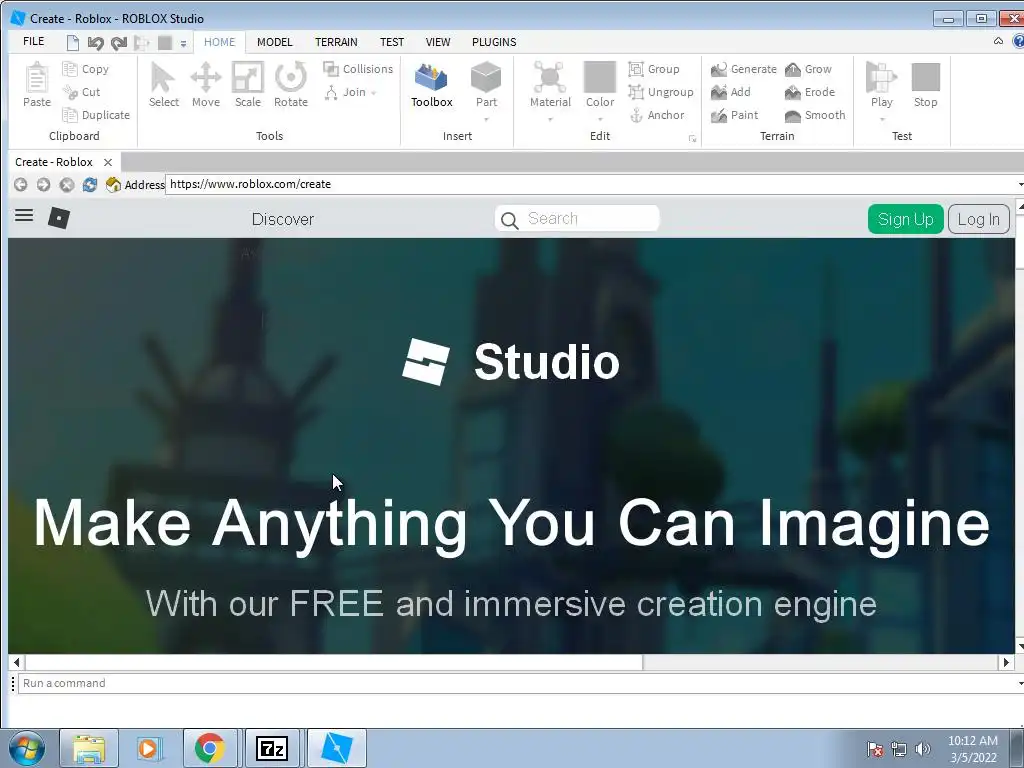Open the hamburger navigation menu
Screen dimensions: 1024x768
(x=24, y=215)
